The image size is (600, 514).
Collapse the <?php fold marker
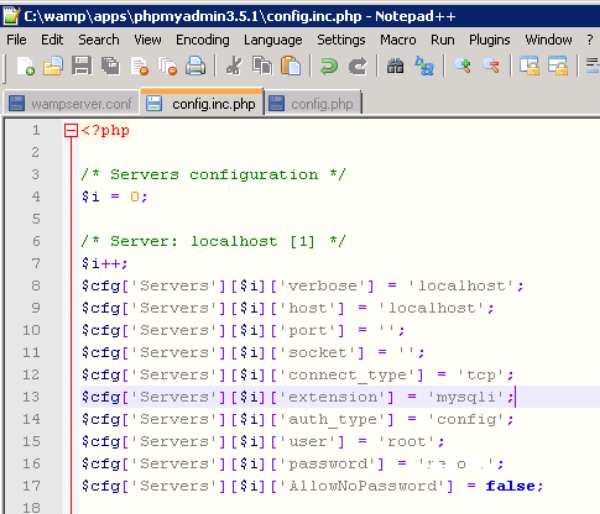click(x=71, y=131)
